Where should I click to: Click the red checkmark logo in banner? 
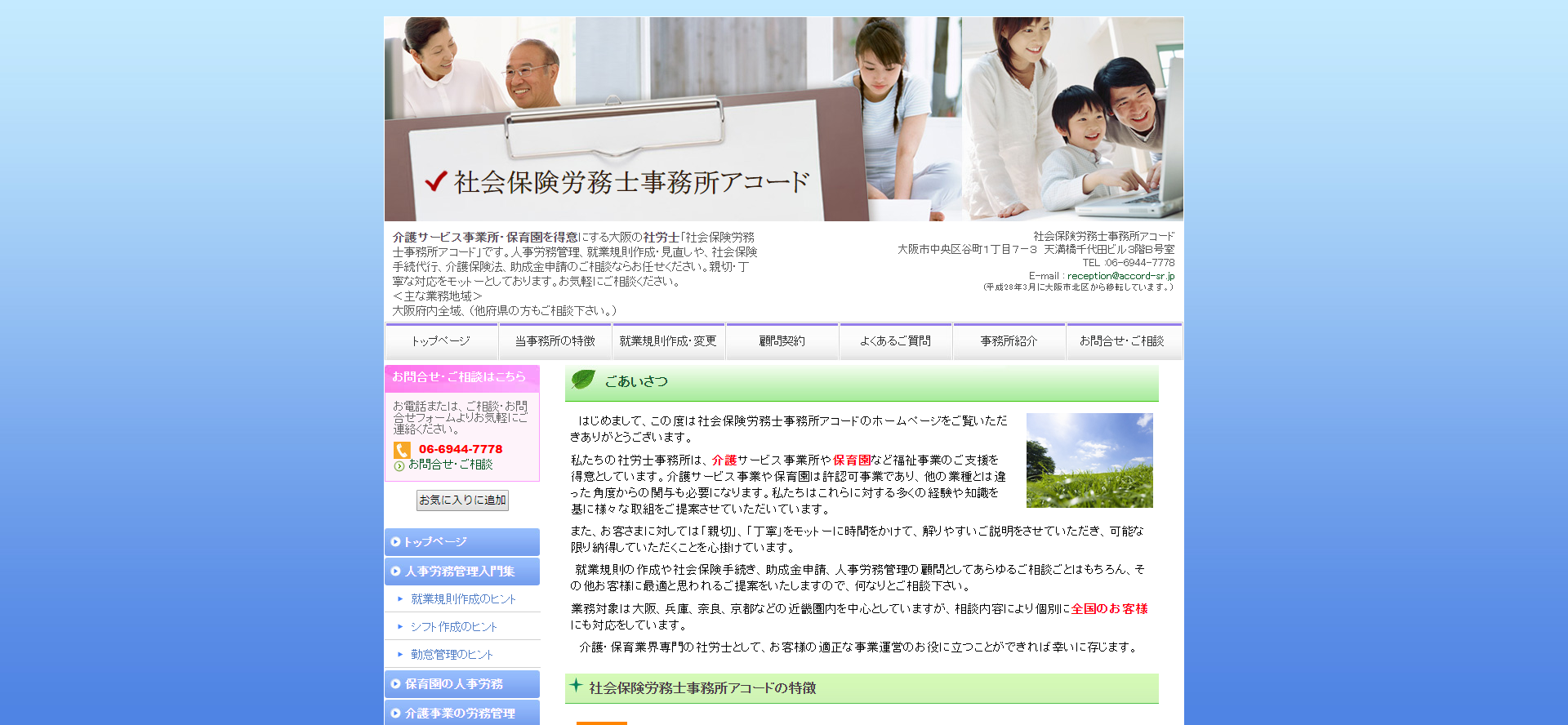tap(436, 180)
